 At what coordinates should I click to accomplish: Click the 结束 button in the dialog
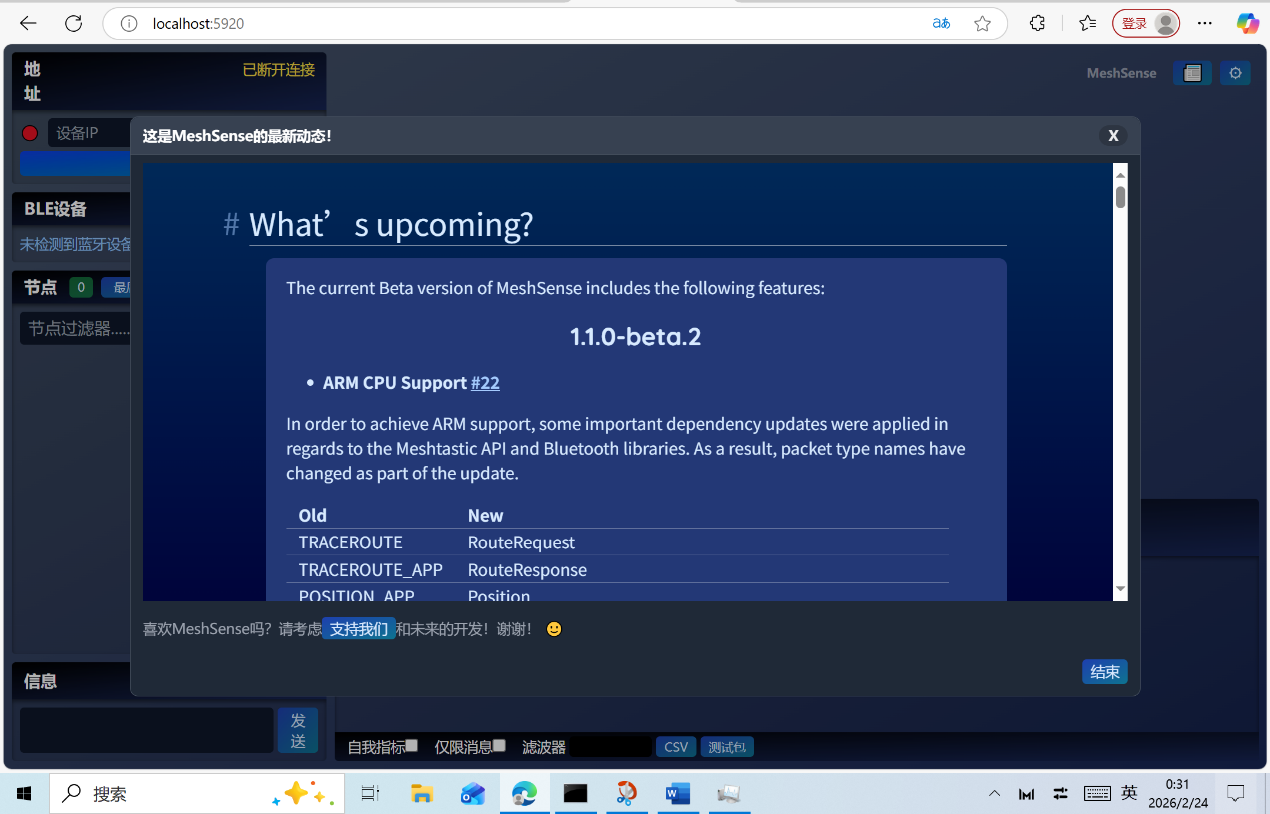(x=1105, y=672)
